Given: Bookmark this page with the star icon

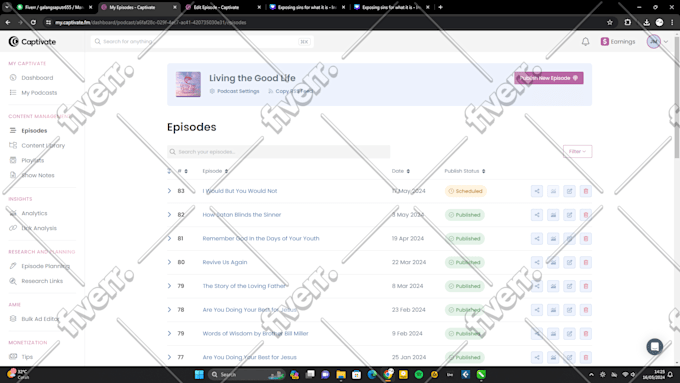Looking at the screenshot, I should (610, 22).
